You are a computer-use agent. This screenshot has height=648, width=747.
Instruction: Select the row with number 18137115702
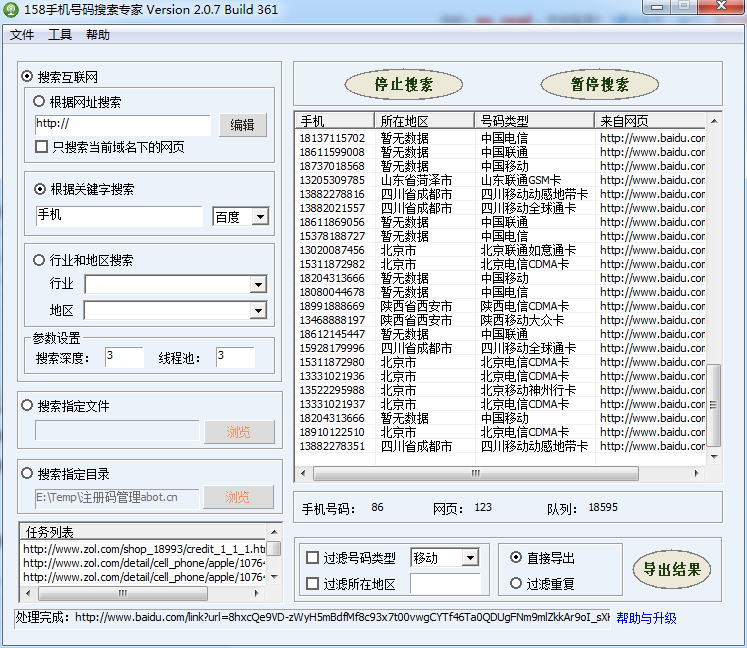500,138
